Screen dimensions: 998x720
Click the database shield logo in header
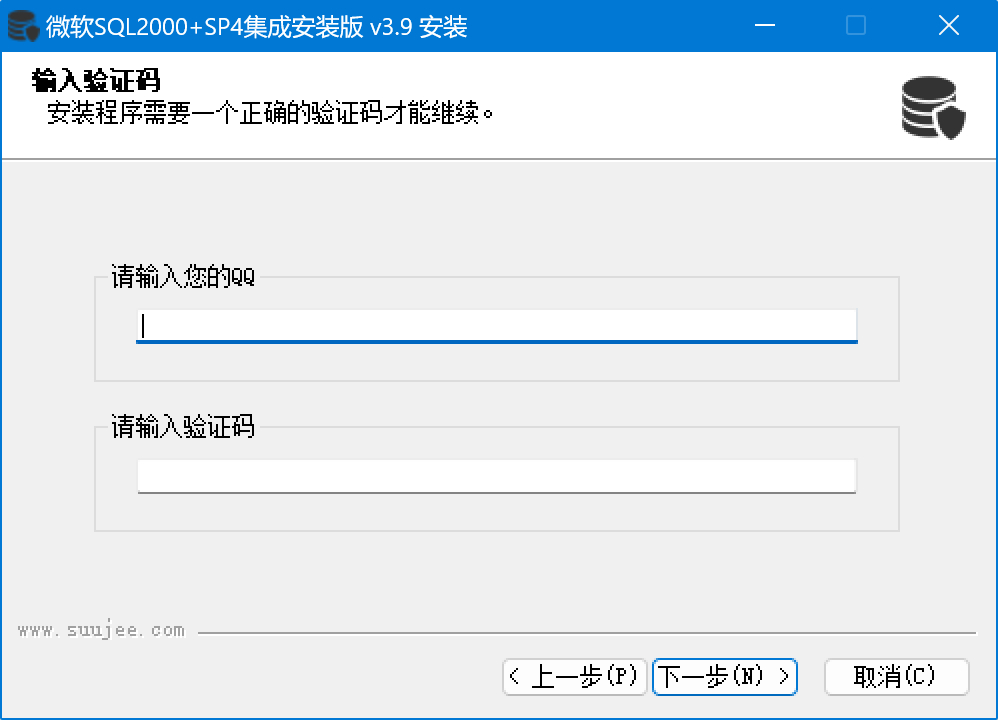point(933,108)
